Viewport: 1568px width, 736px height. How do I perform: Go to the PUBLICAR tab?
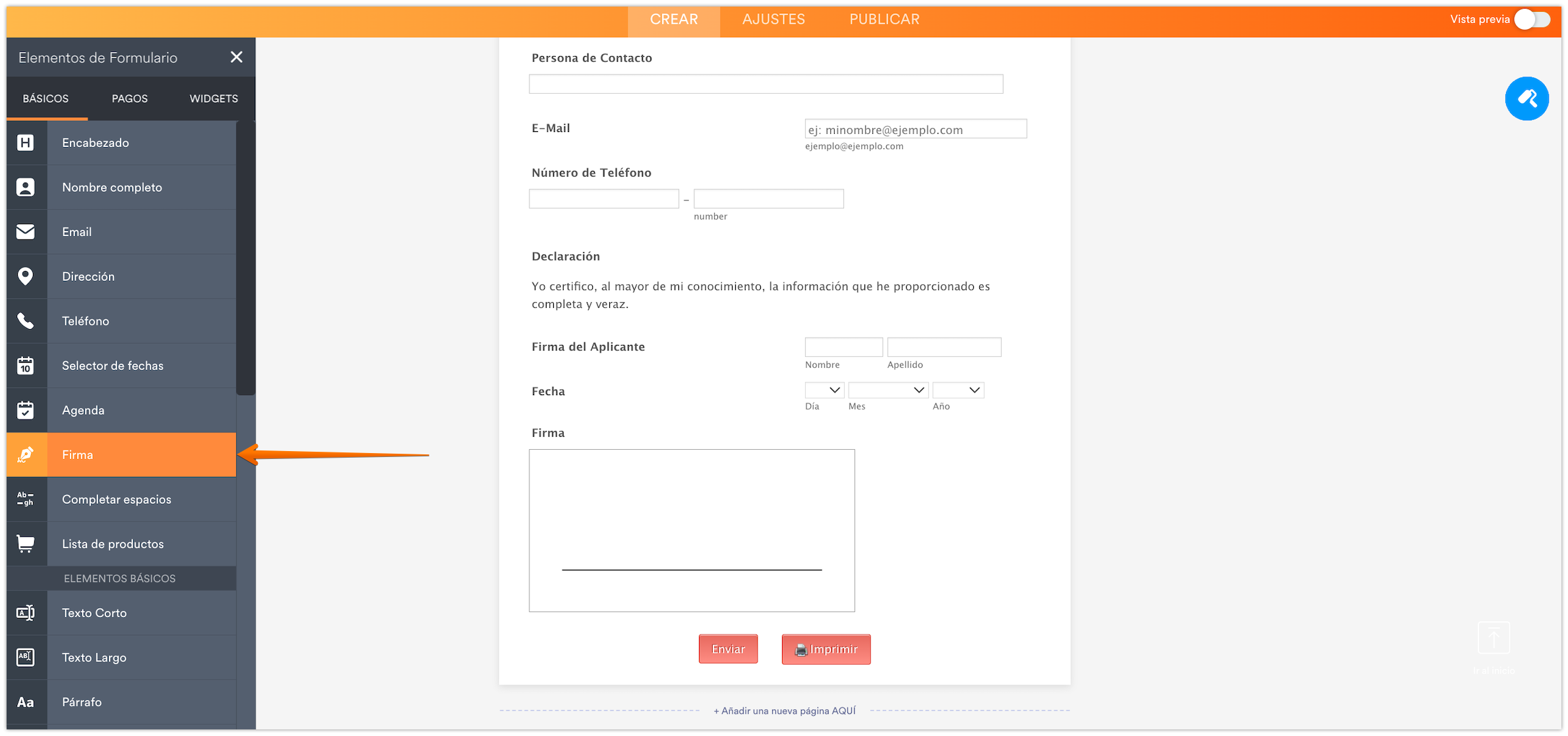point(884,19)
